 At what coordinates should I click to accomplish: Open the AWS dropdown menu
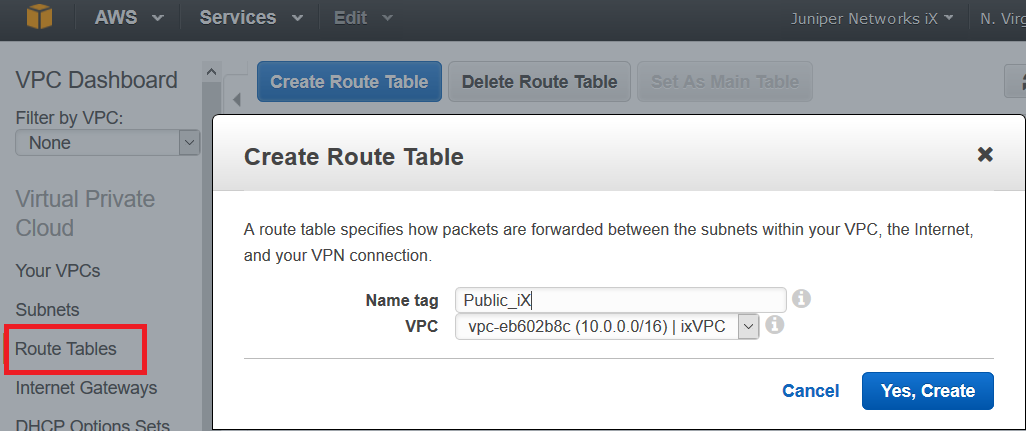[130, 18]
